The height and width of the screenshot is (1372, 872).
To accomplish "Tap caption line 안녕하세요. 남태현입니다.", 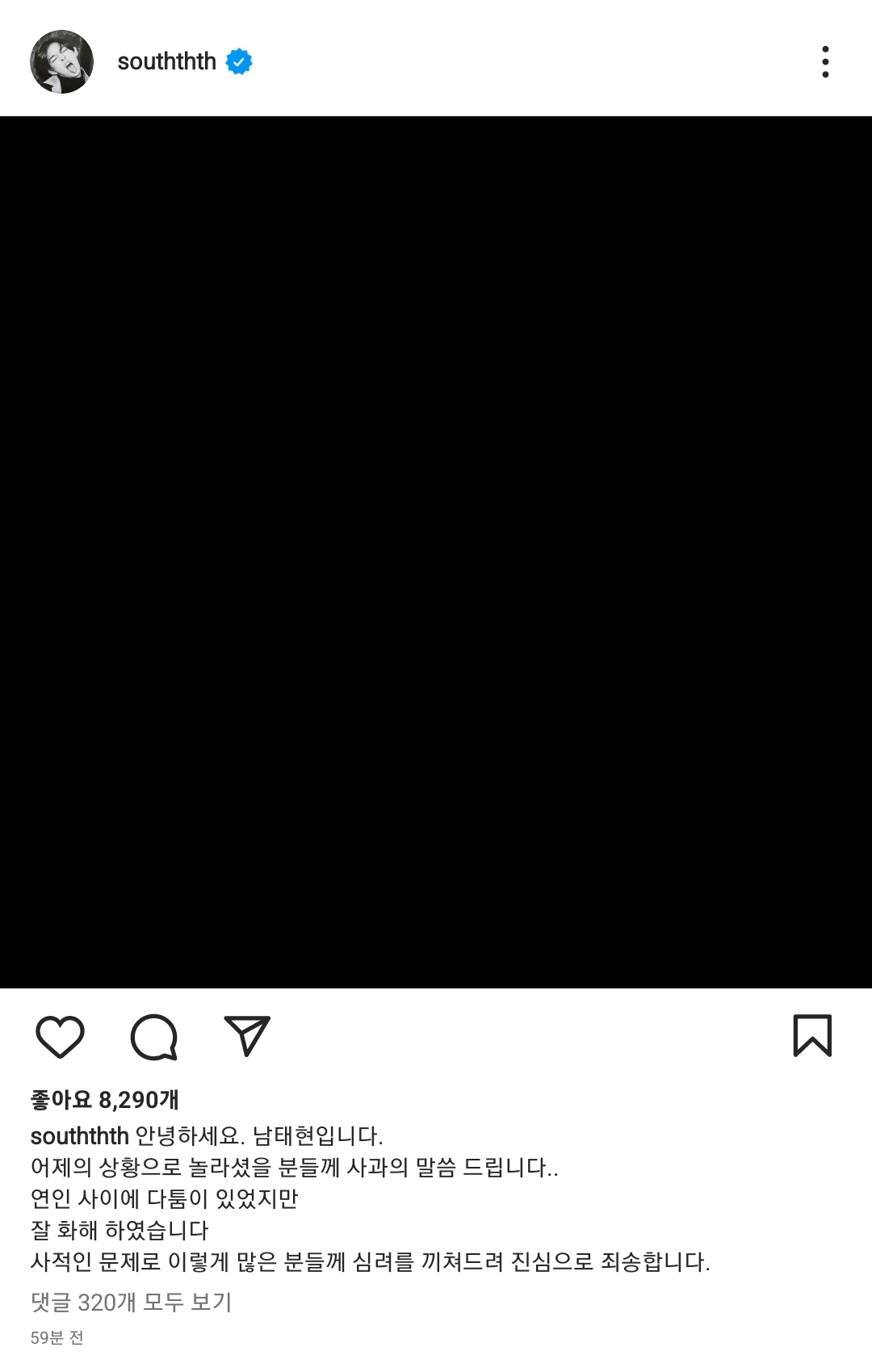I will click(x=259, y=1136).
